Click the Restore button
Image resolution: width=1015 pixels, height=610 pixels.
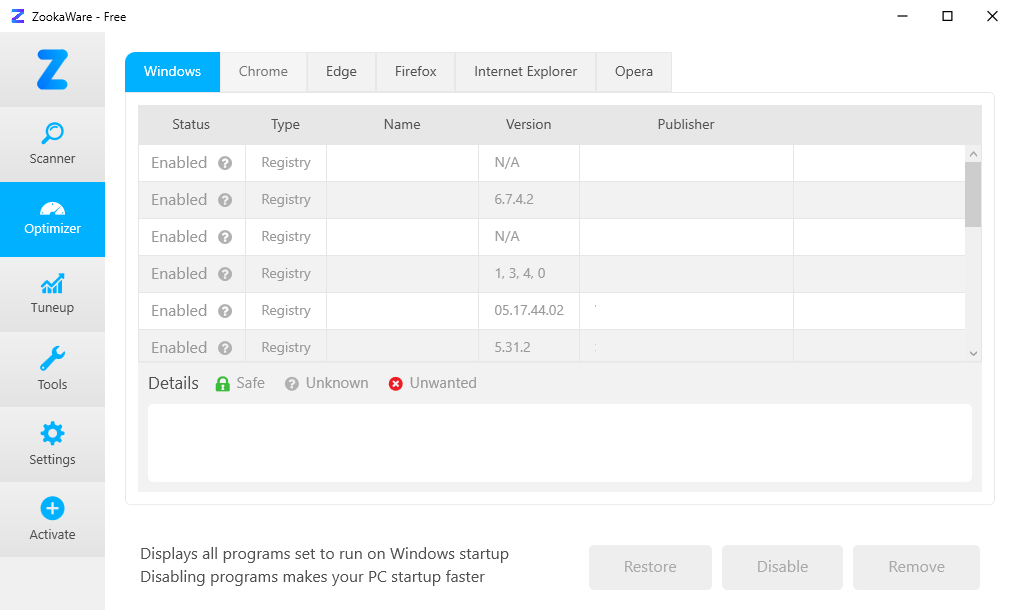[x=650, y=567]
